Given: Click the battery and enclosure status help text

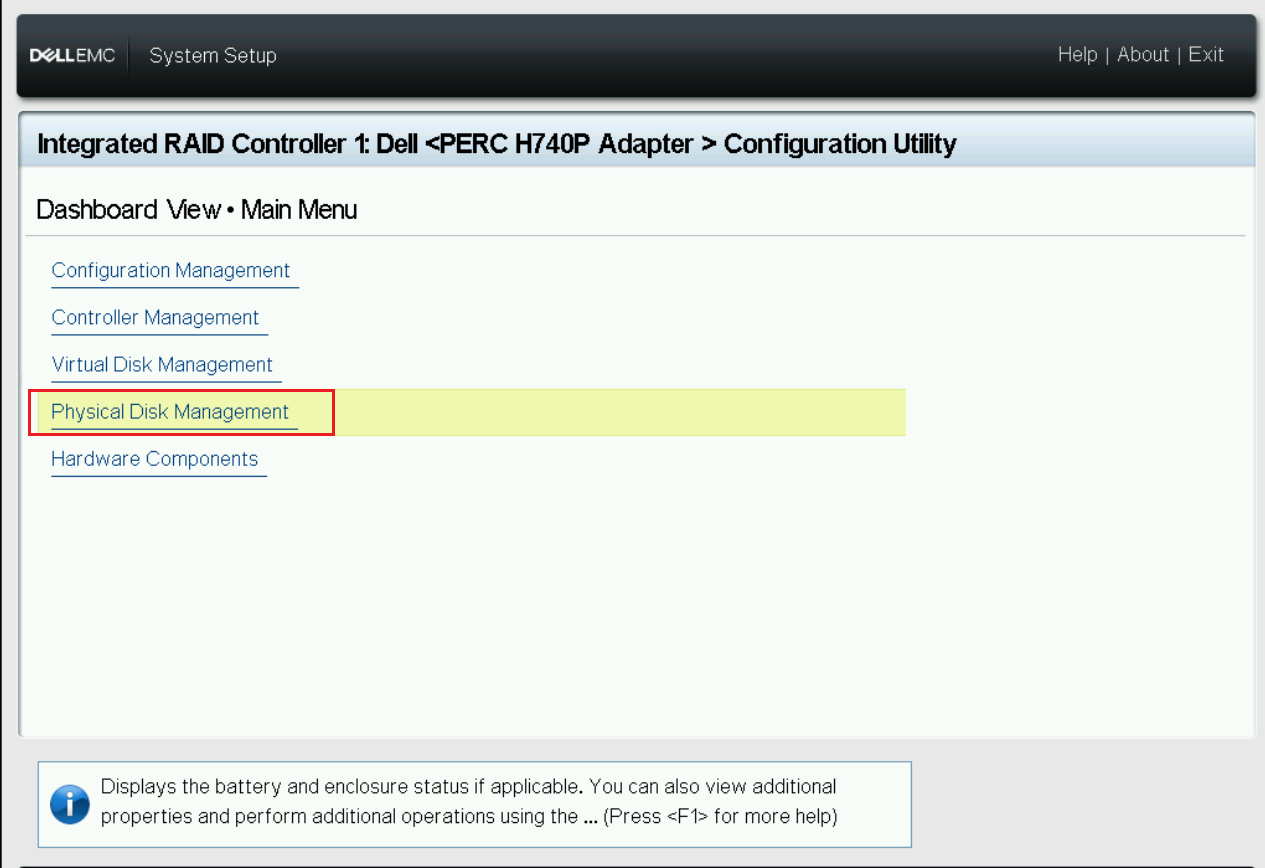Looking at the screenshot, I should click(x=469, y=802).
